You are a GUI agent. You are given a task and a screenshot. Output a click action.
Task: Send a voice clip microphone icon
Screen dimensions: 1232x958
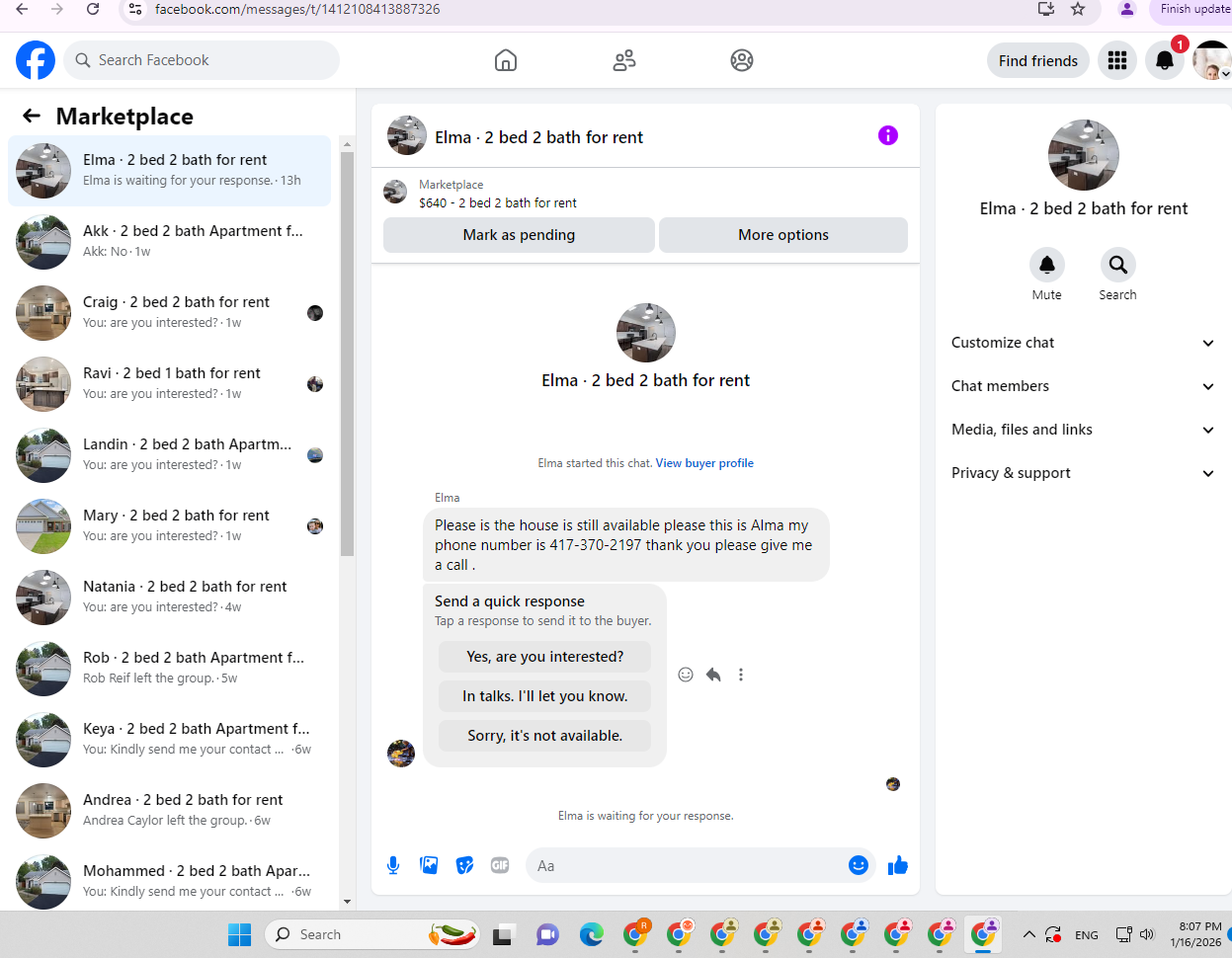click(x=393, y=866)
